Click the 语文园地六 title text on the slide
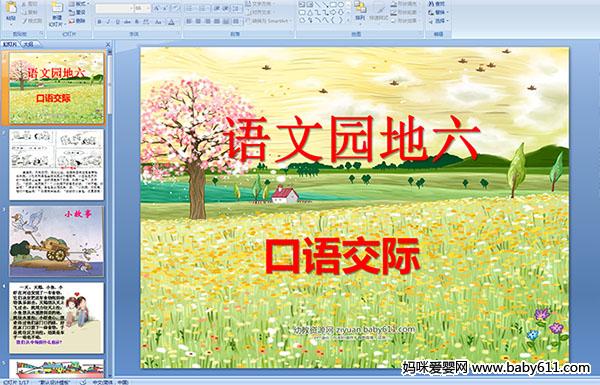This screenshot has height=385, width=600. click(352, 139)
